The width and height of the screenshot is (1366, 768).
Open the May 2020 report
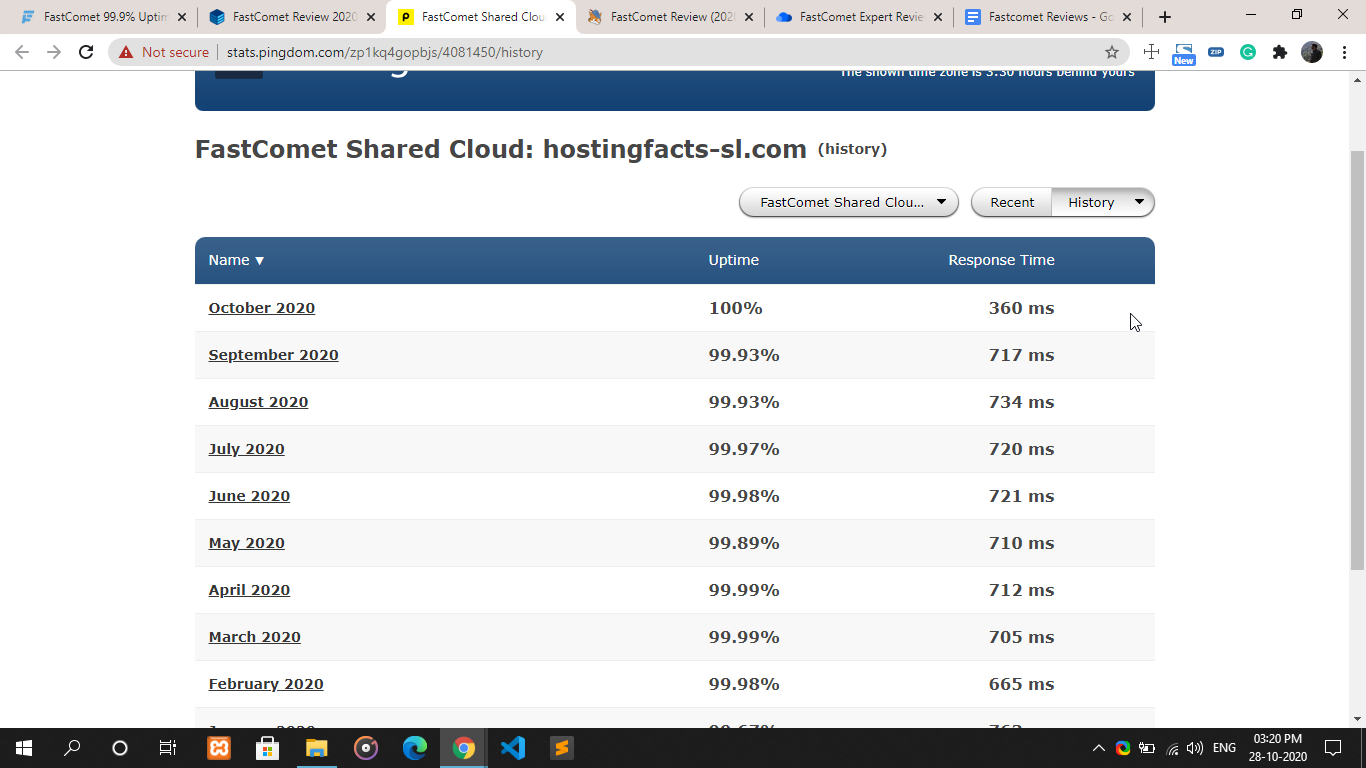pyautogui.click(x=246, y=543)
